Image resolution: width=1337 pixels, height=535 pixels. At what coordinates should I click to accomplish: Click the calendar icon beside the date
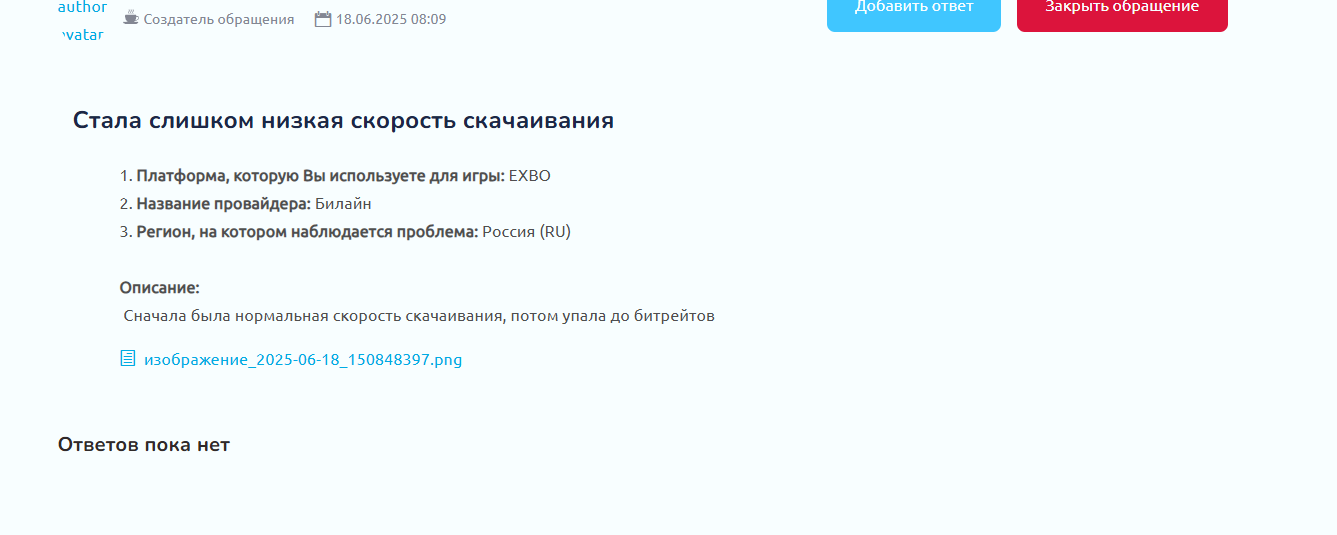(323, 19)
